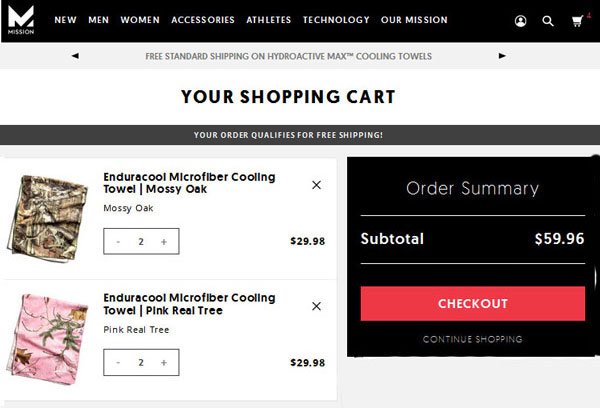Decrease Pink Real Tree towel quantity
This screenshot has width=600, height=408.
118,362
